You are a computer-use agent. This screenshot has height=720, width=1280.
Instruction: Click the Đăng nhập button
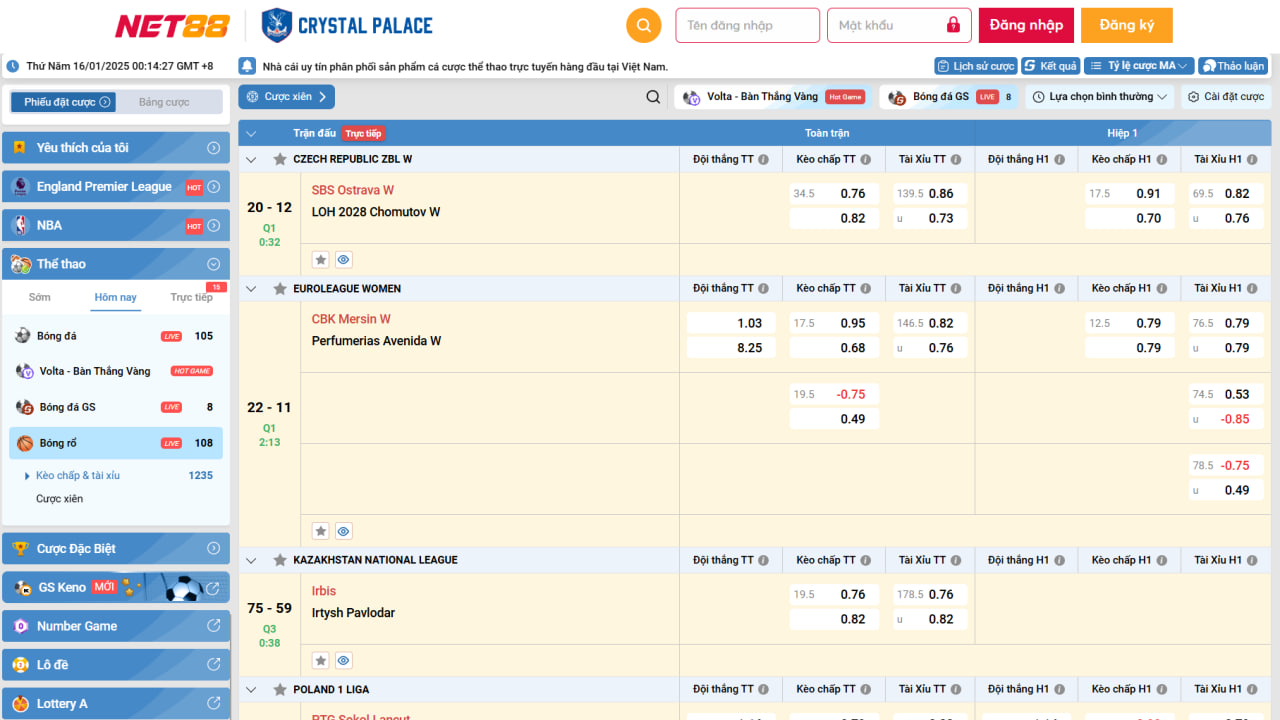(x=1026, y=25)
